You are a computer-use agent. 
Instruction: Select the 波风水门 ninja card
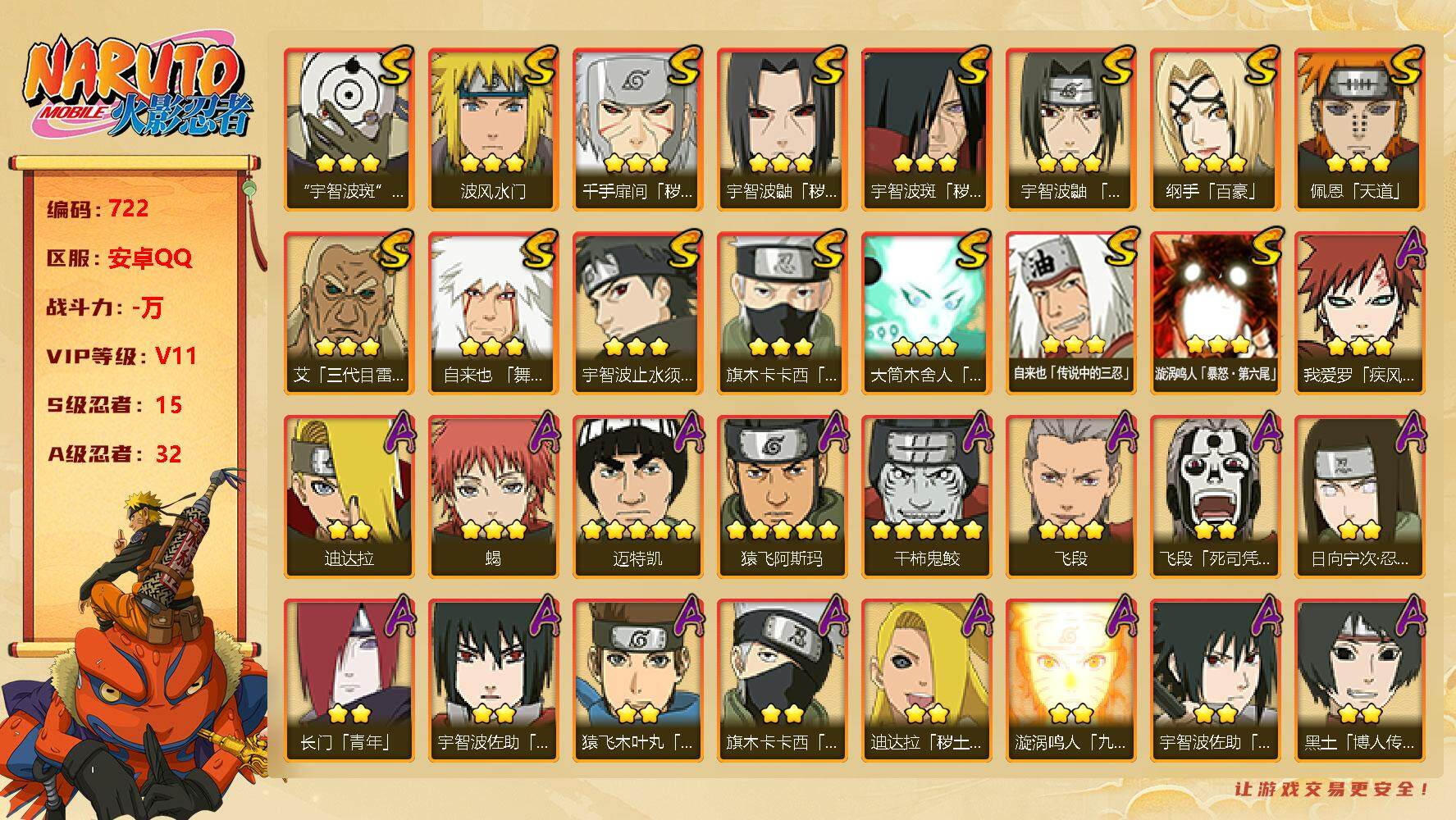493,129
